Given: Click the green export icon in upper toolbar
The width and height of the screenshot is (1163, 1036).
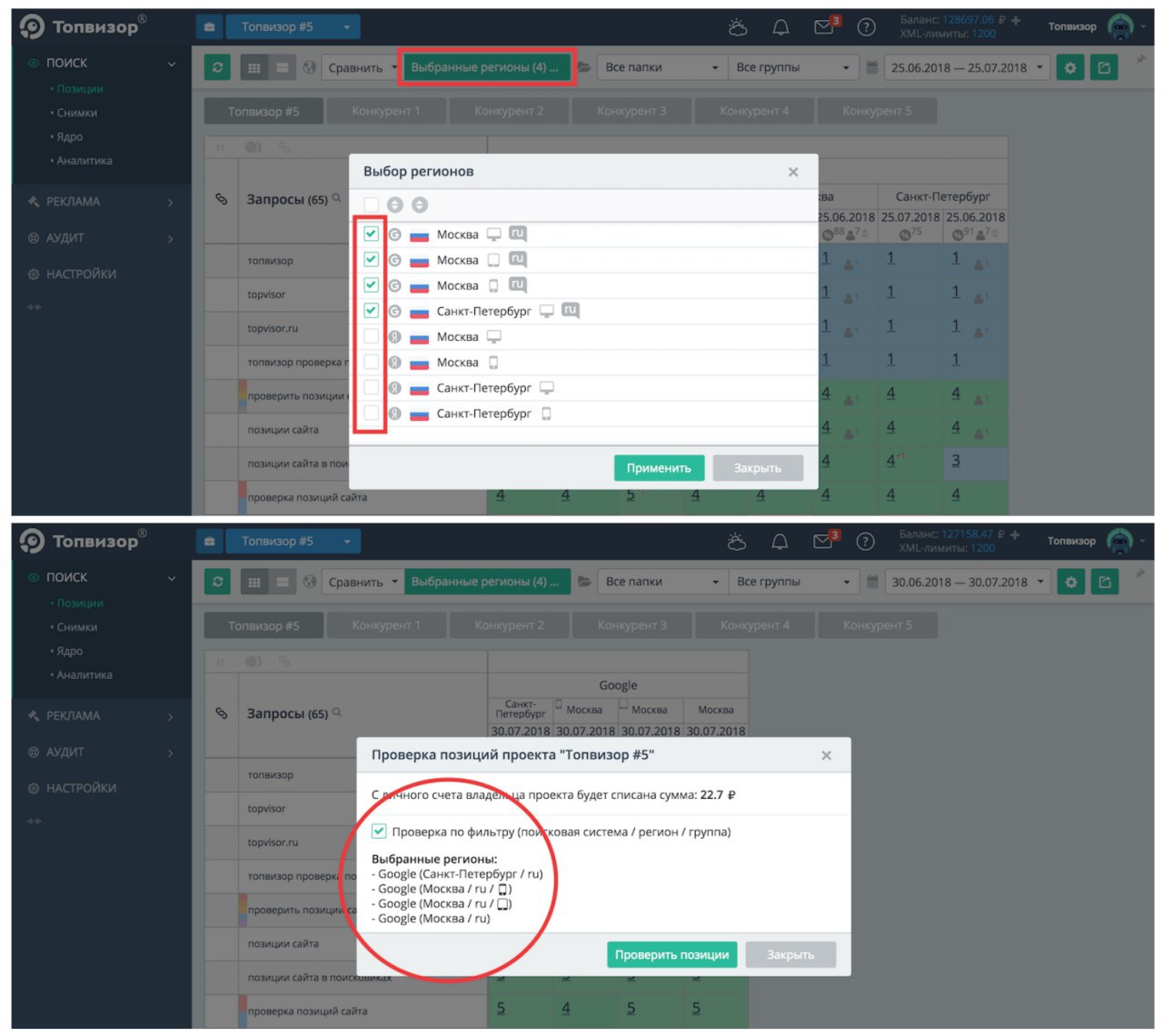Looking at the screenshot, I should (x=1104, y=67).
